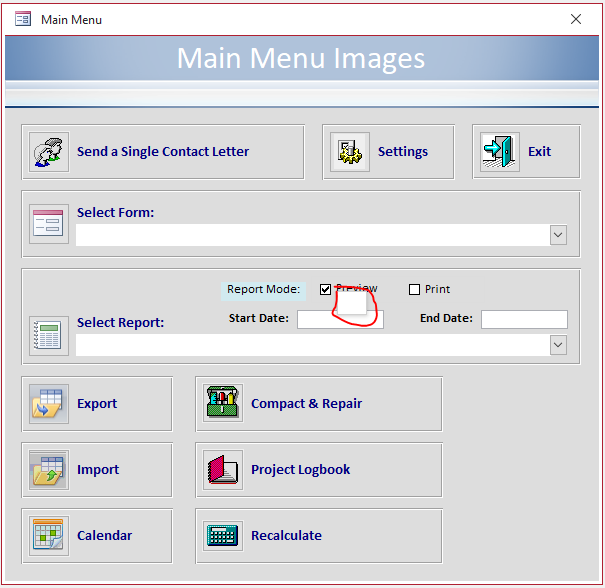Click the Select Form label text
Screen dimensions: 605x588
click(115, 213)
